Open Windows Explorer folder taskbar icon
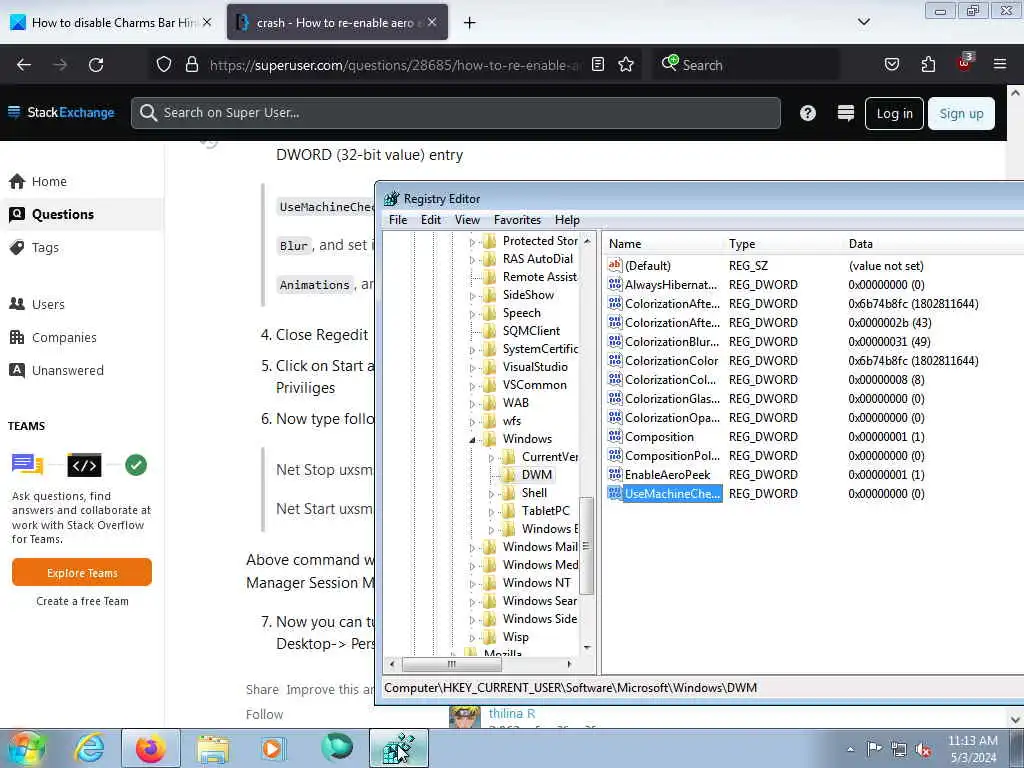Image resolution: width=1024 pixels, height=768 pixels. click(x=213, y=748)
